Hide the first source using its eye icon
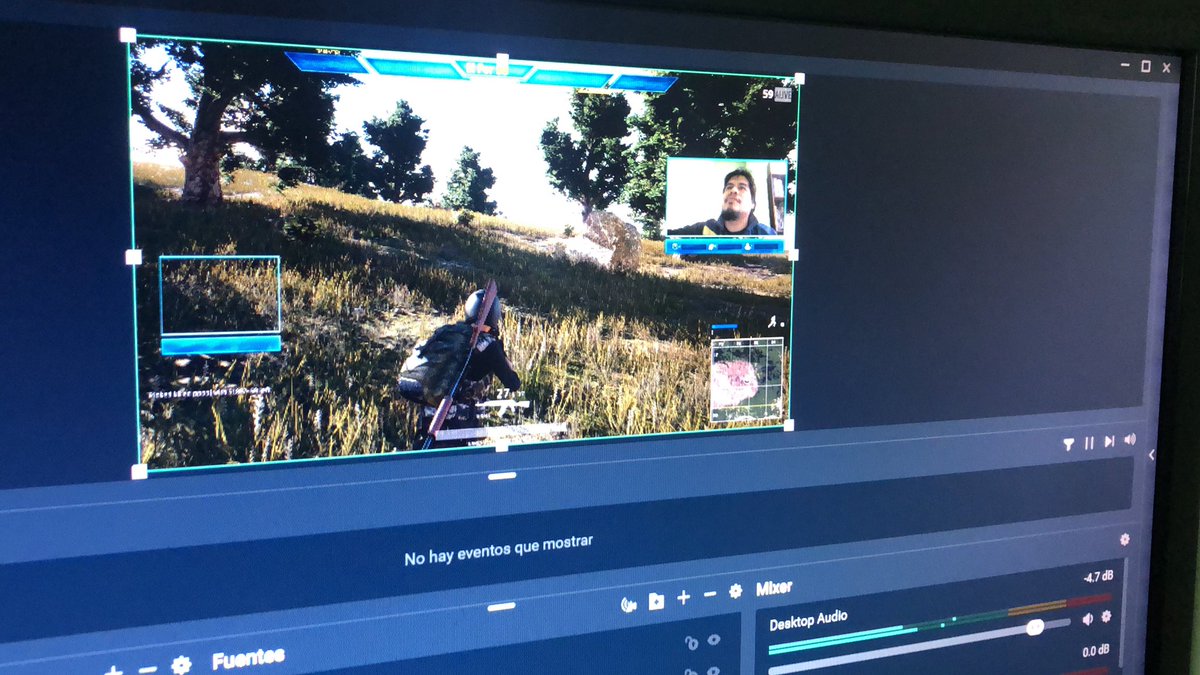 coord(714,640)
